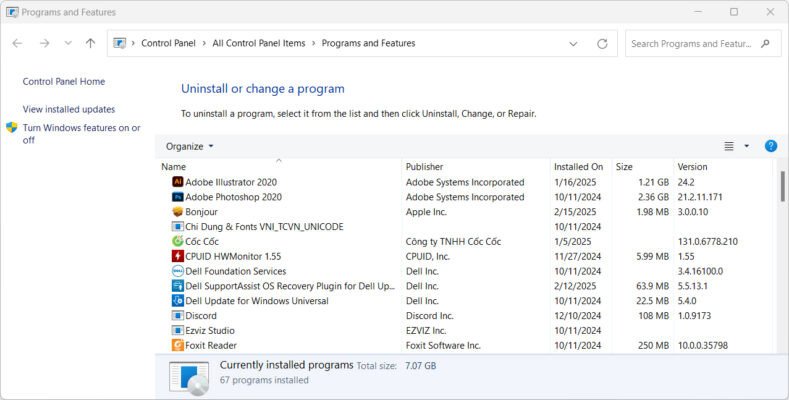The width and height of the screenshot is (789, 400).
Task: Open Control Panel Home link
Action: coord(64,82)
